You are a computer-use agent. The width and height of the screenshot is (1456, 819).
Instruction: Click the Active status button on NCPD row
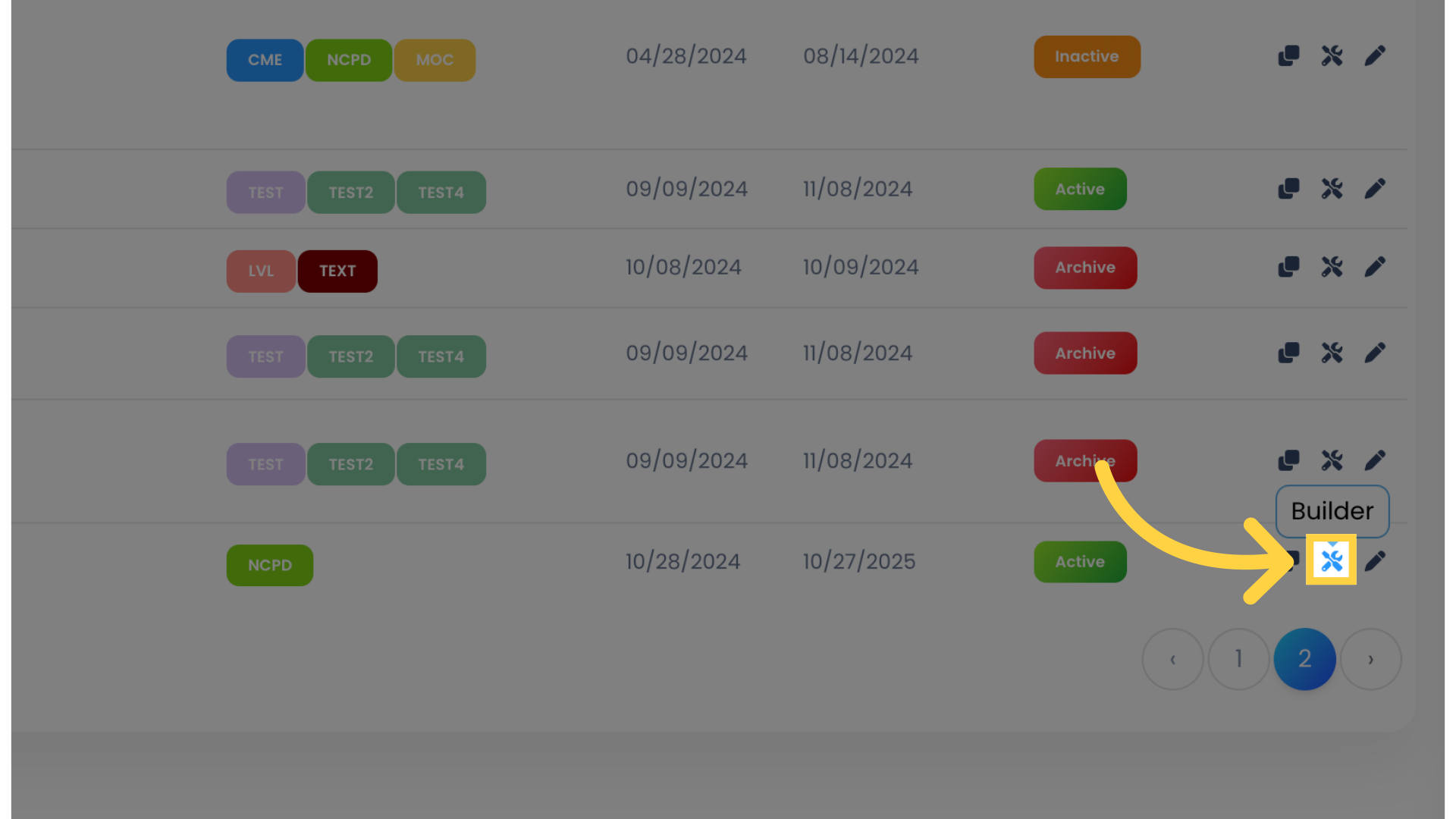1080,561
